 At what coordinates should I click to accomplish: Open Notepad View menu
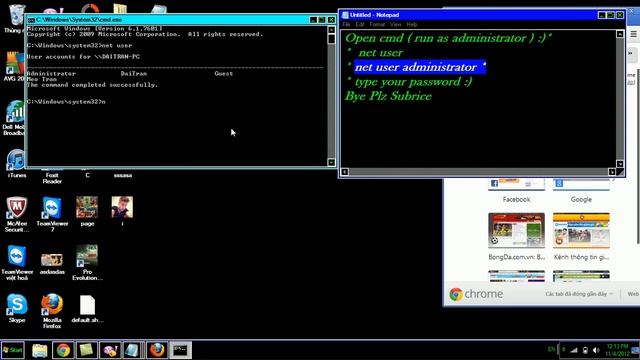coord(396,24)
